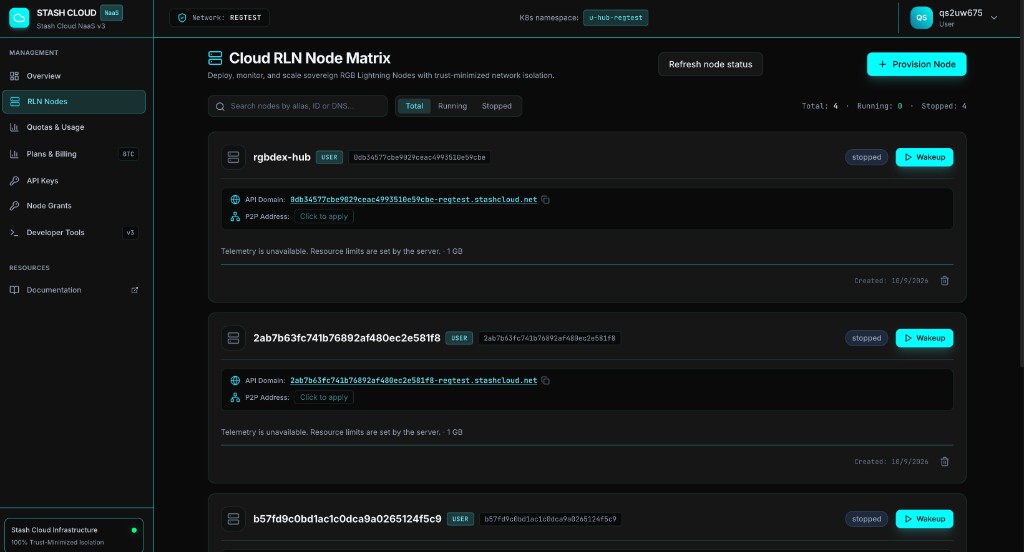Click the QS user avatar
This screenshot has height=552, width=1024.
921,18
